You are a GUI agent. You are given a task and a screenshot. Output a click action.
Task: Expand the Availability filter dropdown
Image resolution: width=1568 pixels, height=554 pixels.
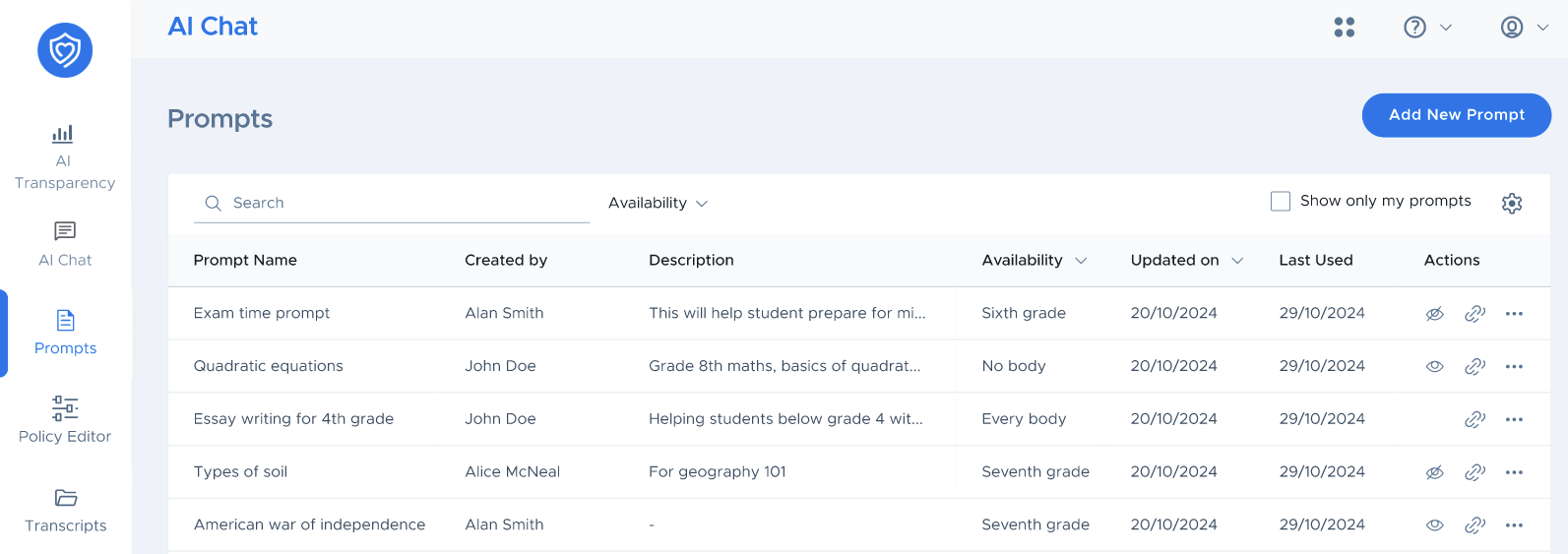(658, 203)
